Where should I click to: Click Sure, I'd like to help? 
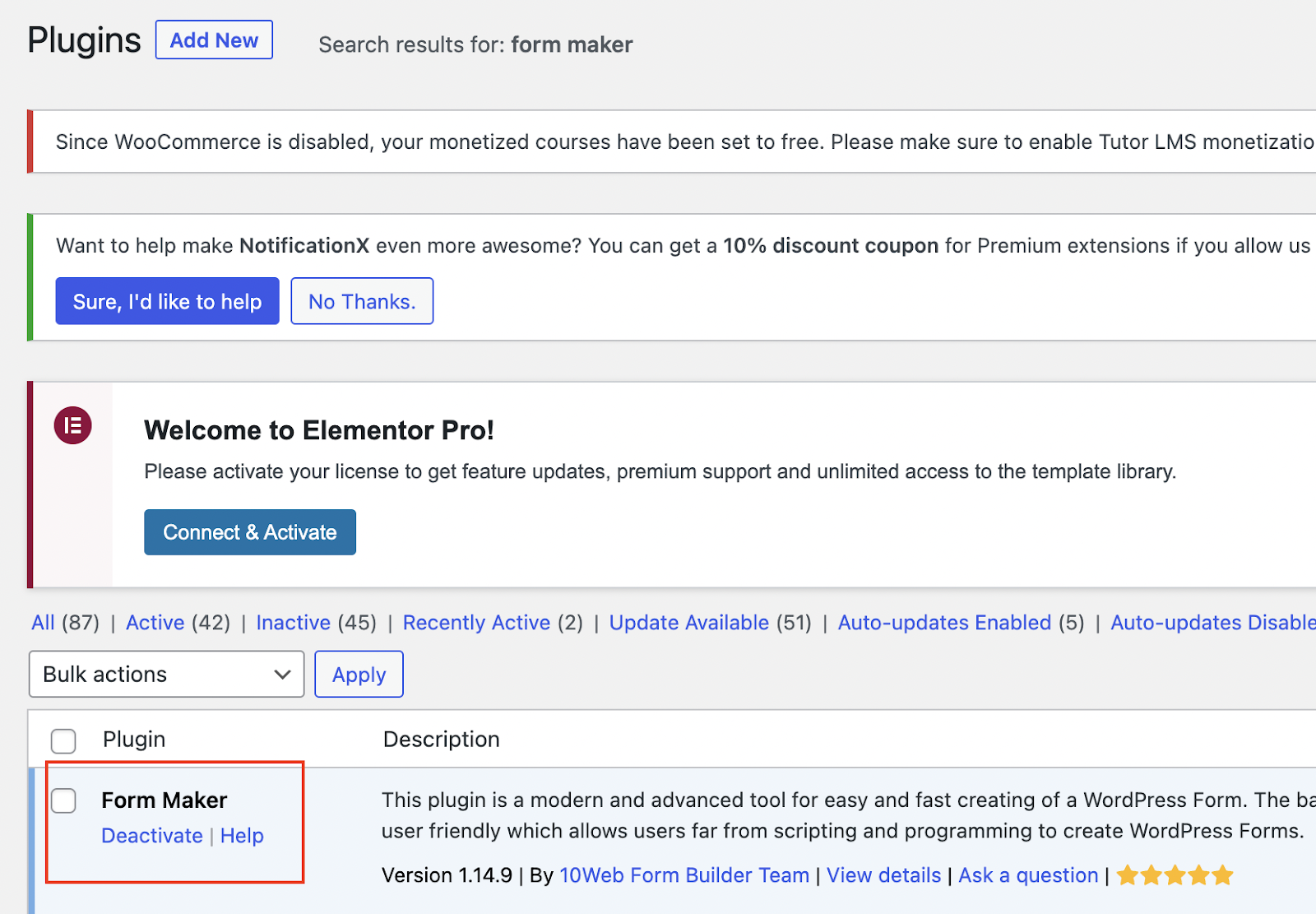(167, 301)
